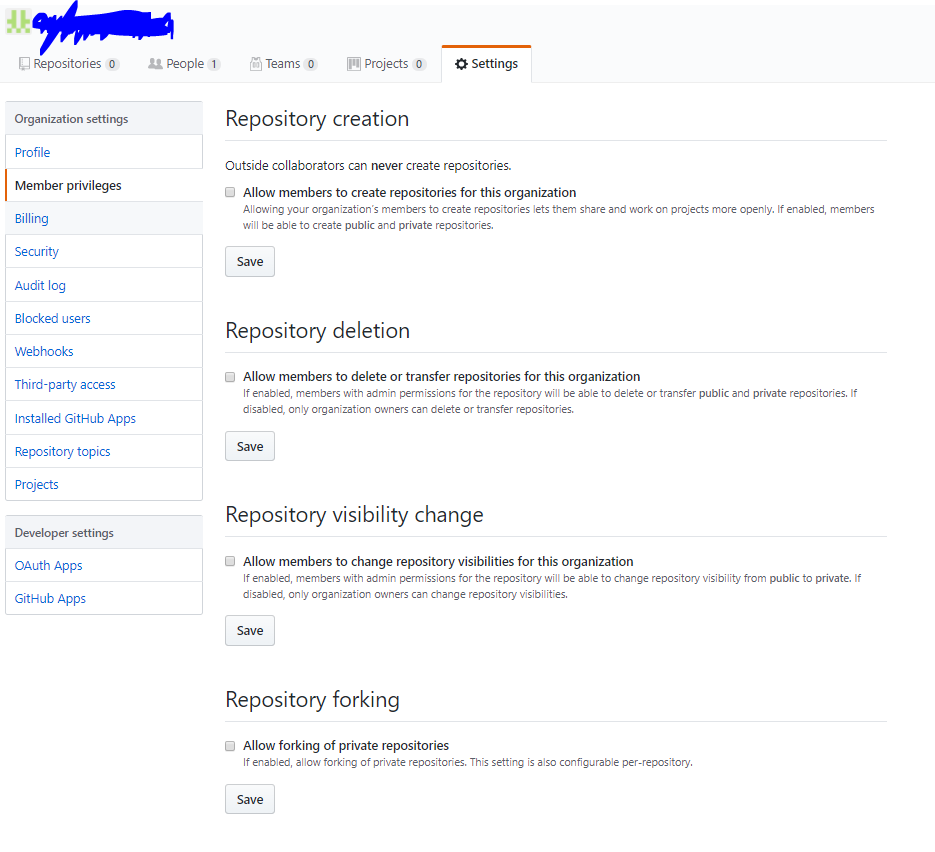Screen dimensions: 935x852
Task: Save the Repository forking setting
Action: pos(250,800)
